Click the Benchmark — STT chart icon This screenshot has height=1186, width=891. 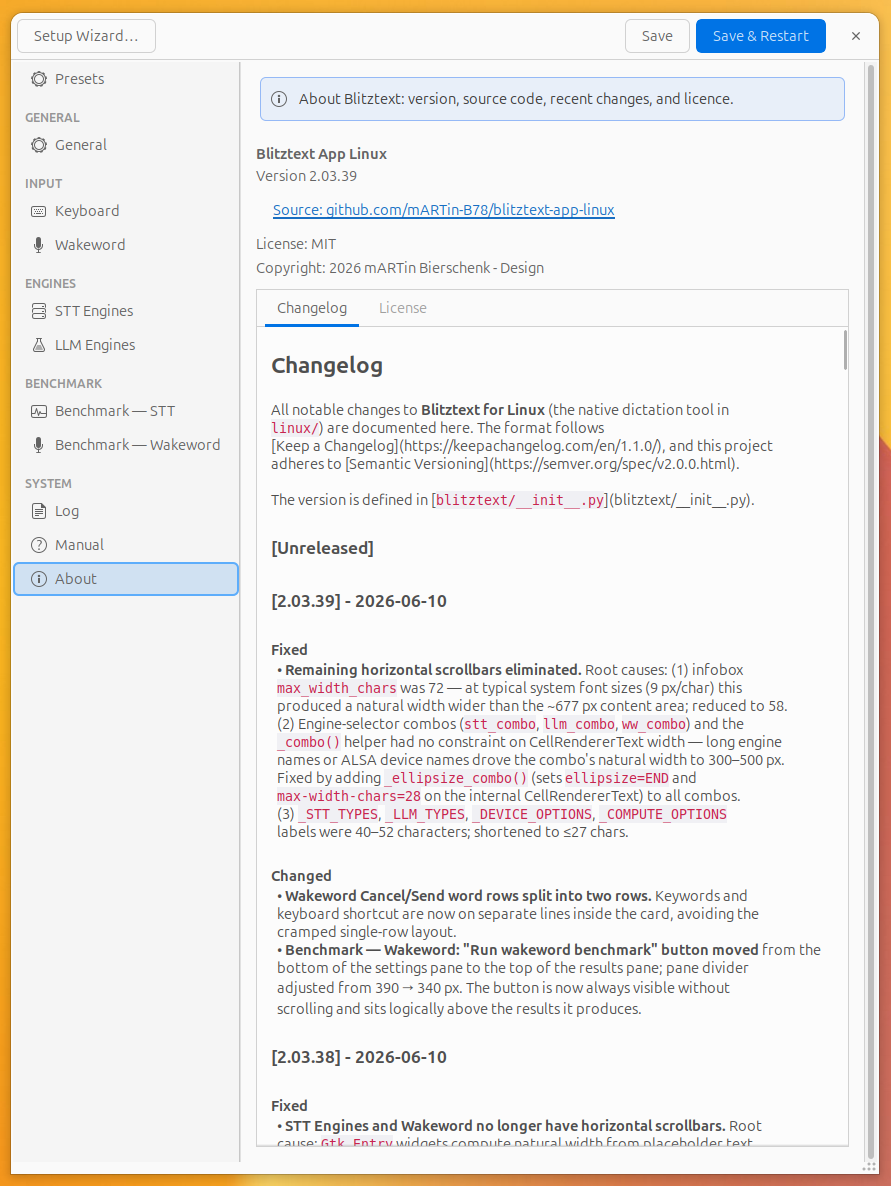pyautogui.click(x=39, y=411)
